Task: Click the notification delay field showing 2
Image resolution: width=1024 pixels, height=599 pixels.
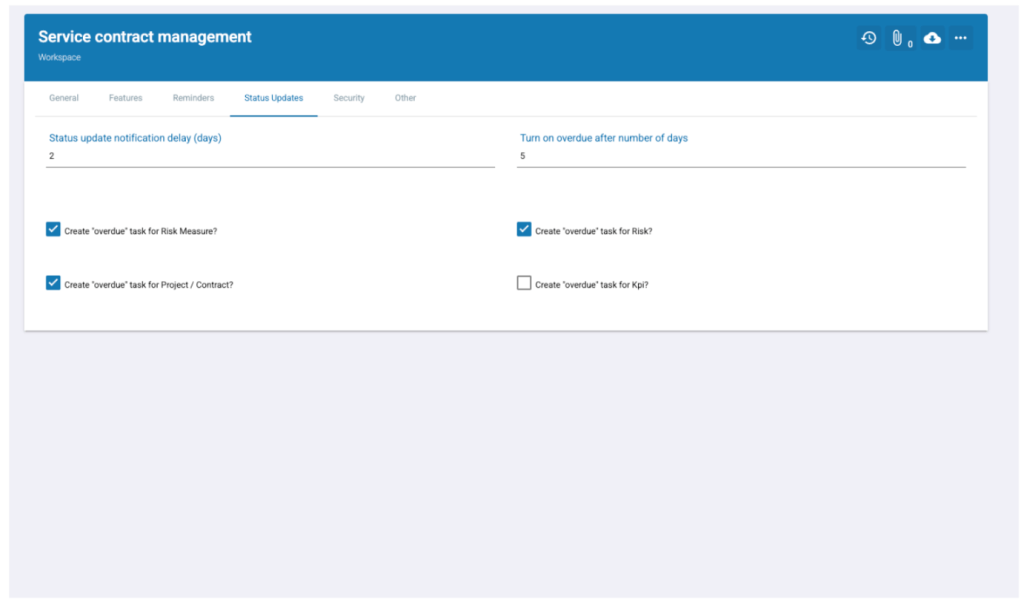Action: point(270,157)
